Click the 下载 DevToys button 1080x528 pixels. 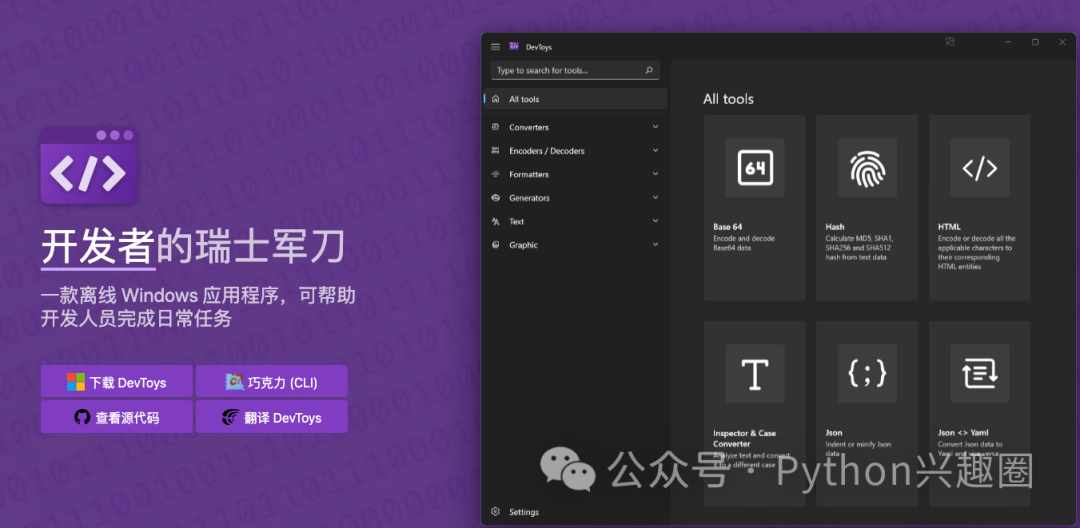point(116,381)
